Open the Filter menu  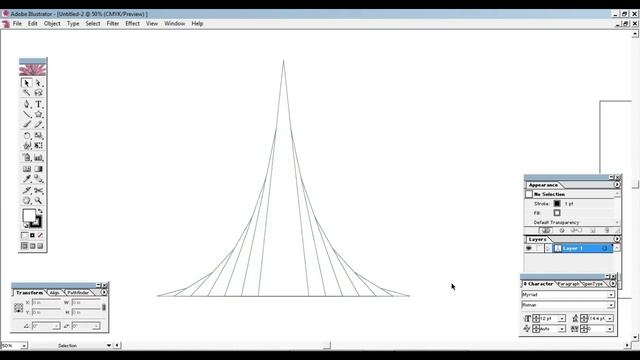click(x=113, y=24)
